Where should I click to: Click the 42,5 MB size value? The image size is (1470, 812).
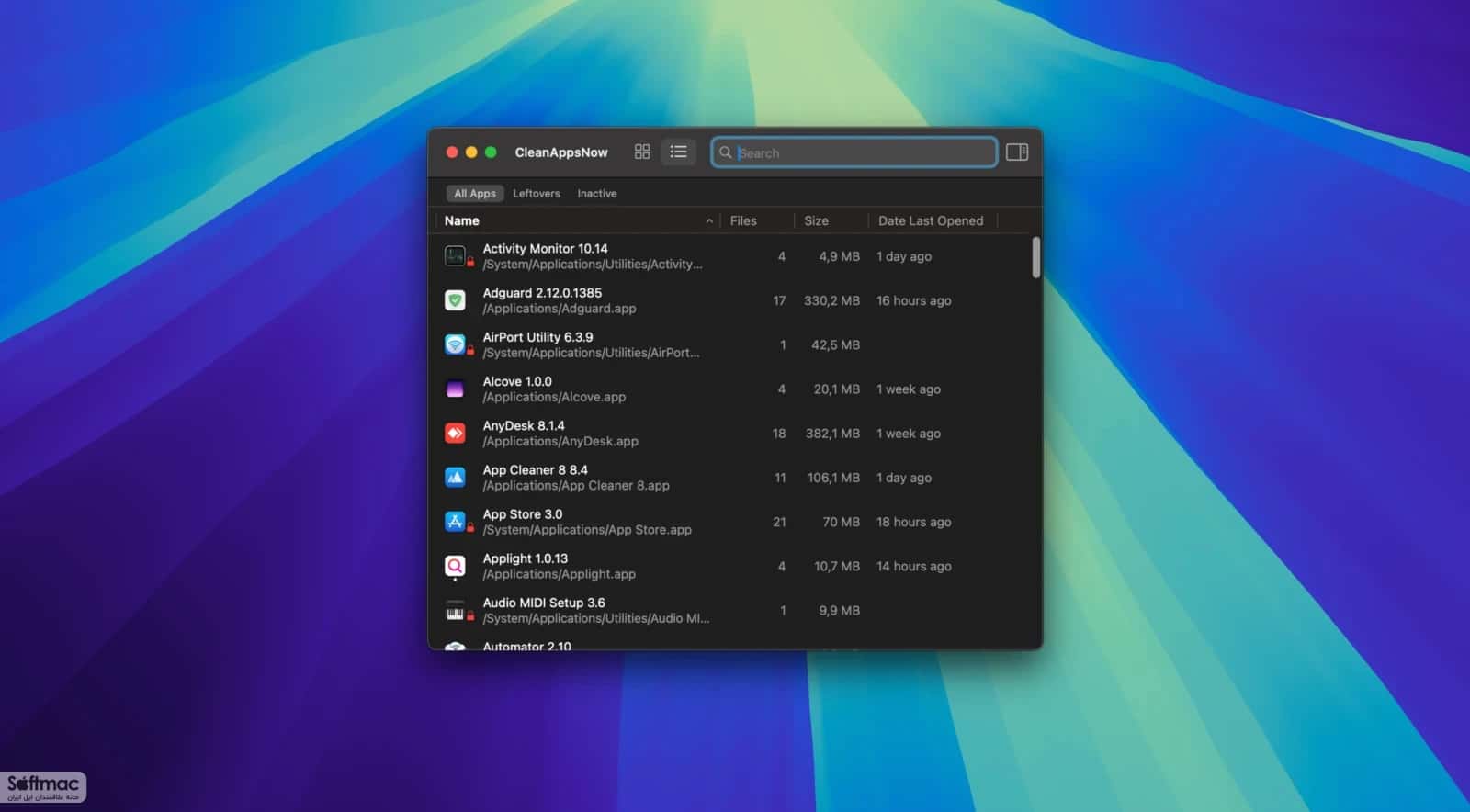tap(835, 344)
